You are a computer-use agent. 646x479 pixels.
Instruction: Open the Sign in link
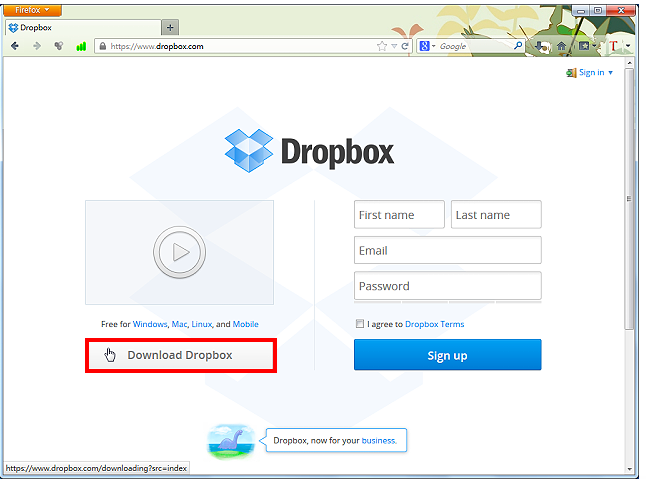point(592,72)
